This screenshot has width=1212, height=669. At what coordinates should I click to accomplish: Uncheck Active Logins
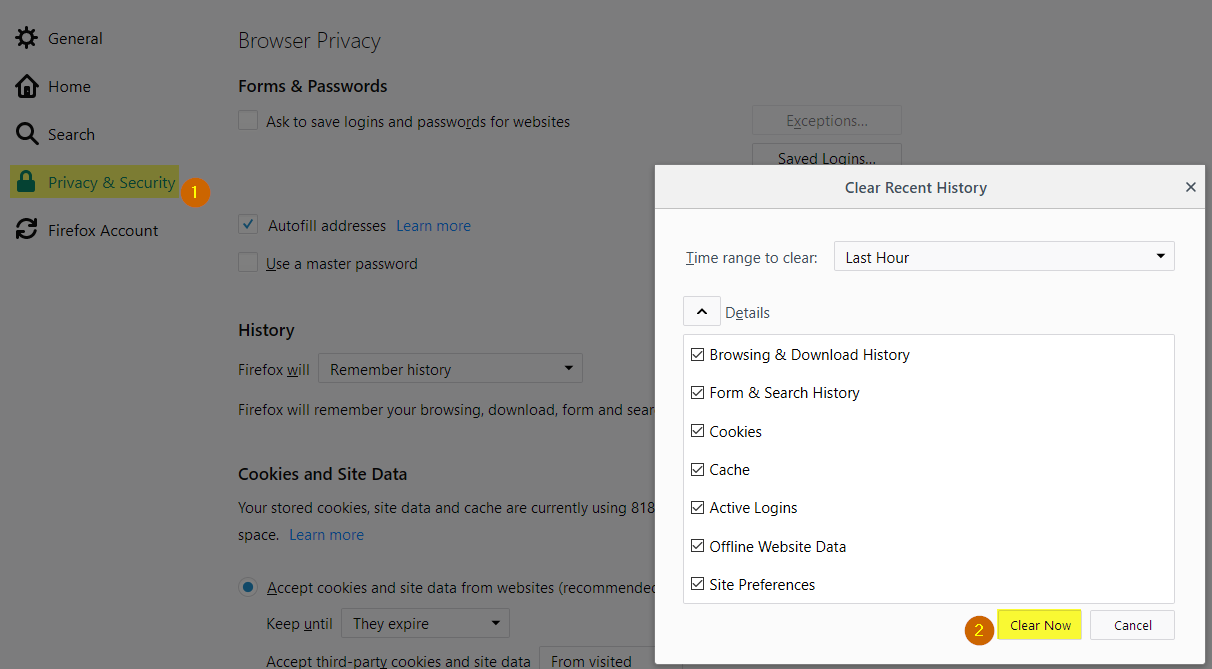(697, 507)
